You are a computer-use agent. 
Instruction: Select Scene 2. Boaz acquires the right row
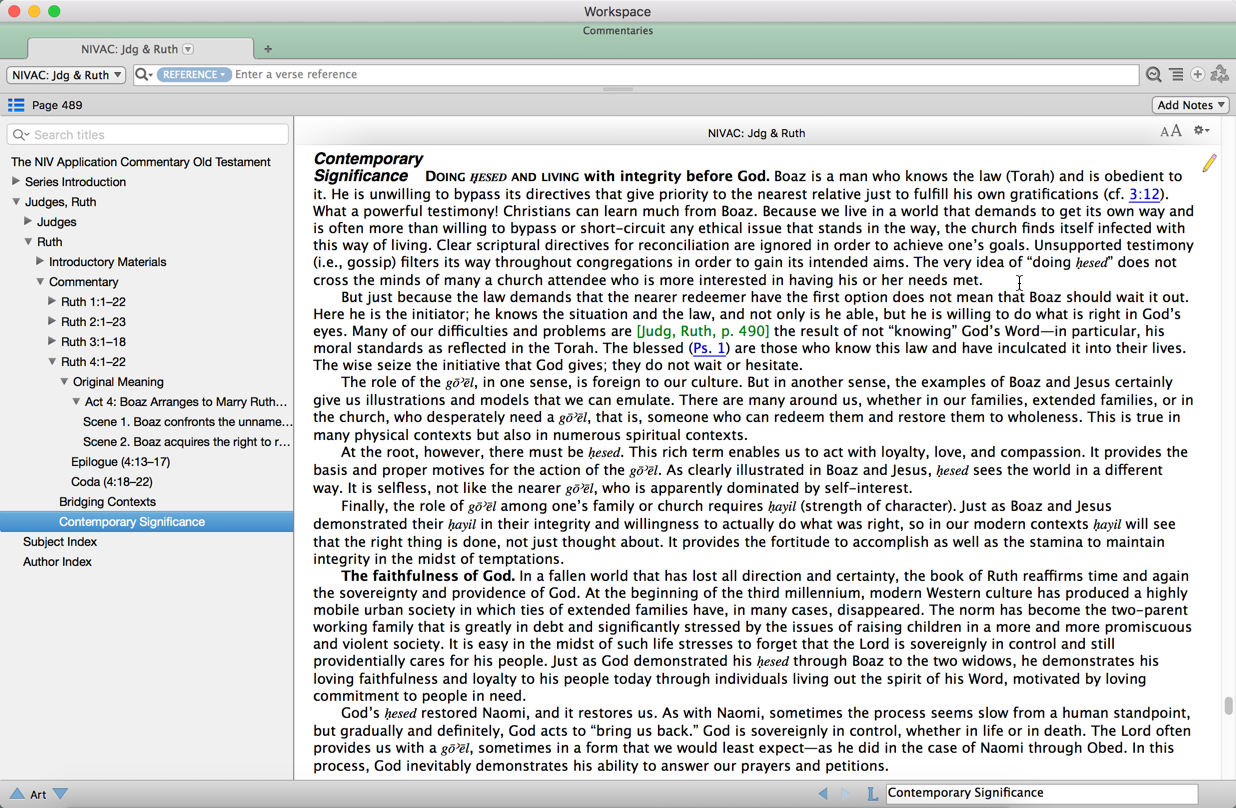(x=187, y=442)
